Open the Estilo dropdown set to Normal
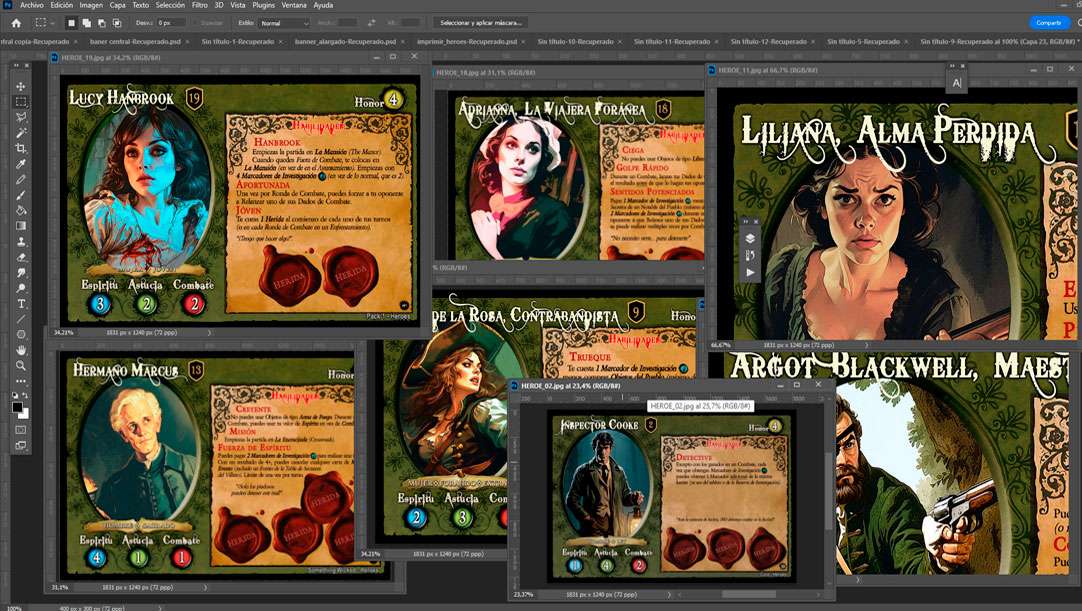The image size is (1082, 611). tap(284, 22)
